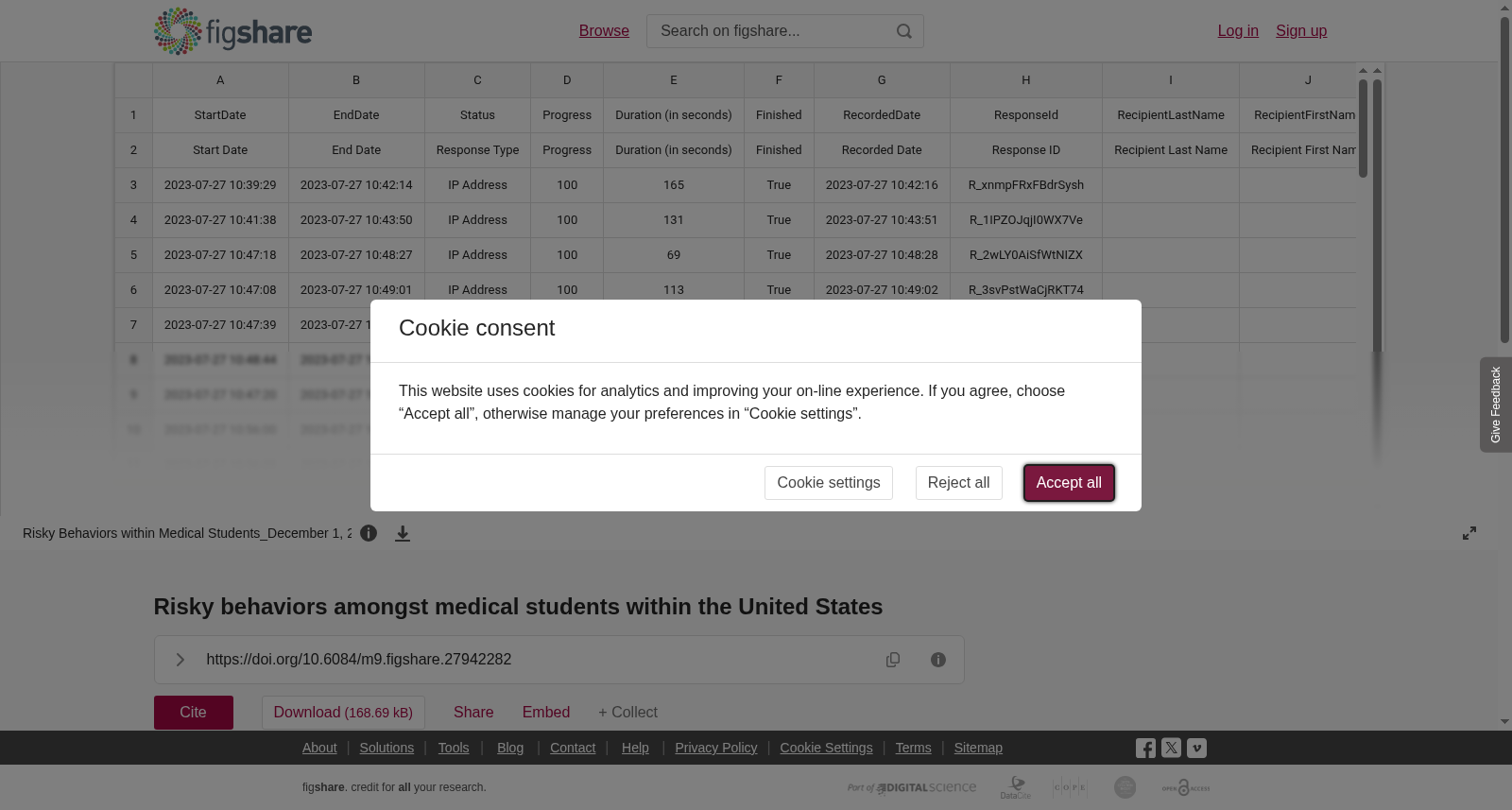1512x810 pixels.
Task: Click Sign up link
Action: (1301, 31)
